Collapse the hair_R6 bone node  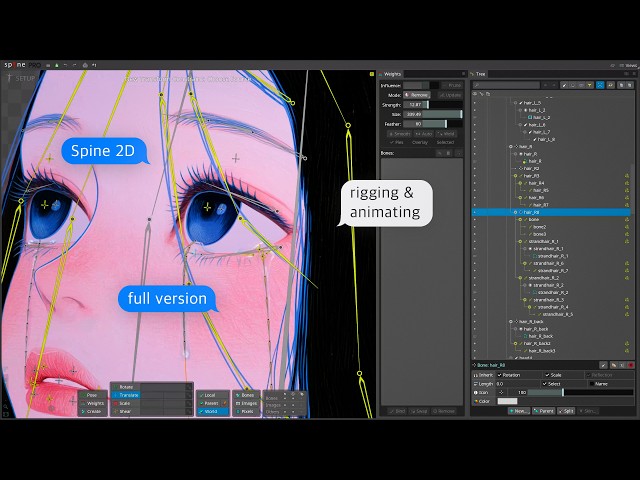click(x=520, y=198)
